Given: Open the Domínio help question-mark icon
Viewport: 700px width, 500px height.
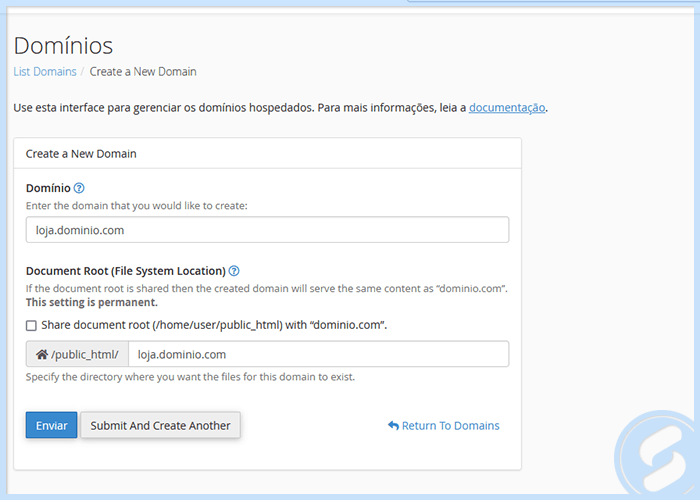Looking at the screenshot, I should click(x=79, y=188).
